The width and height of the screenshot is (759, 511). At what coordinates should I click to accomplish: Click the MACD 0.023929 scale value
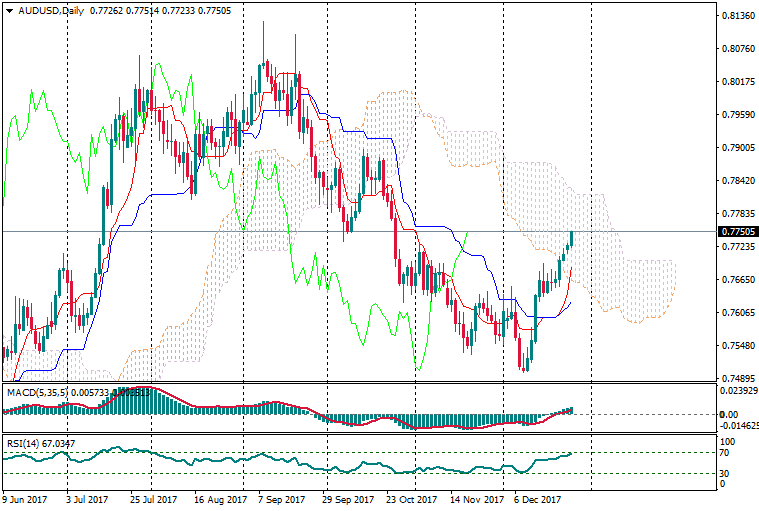[x=738, y=391]
